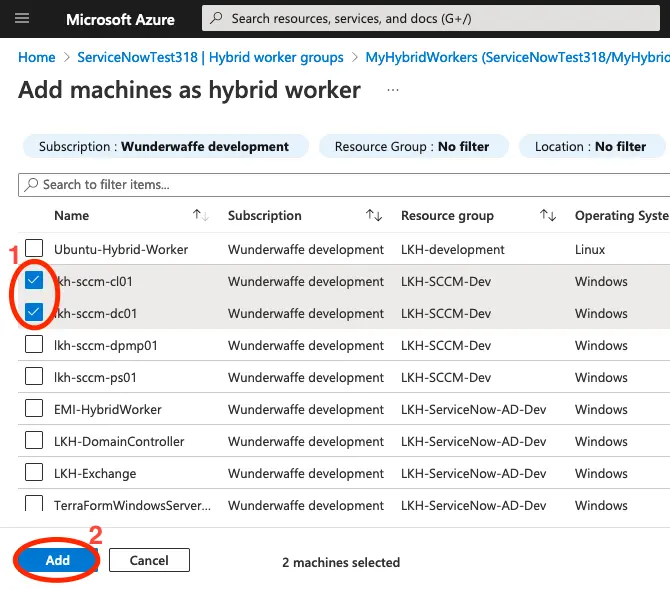
Task: Click the Microsoft Azure logo text
Action: [120, 19]
